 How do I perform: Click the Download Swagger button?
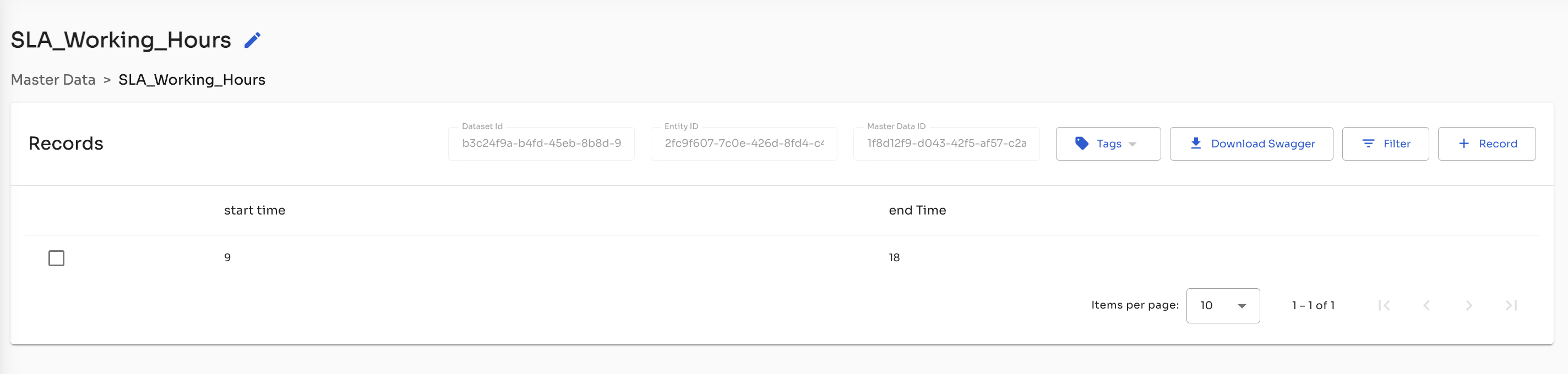pyautogui.click(x=1251, y=144)
